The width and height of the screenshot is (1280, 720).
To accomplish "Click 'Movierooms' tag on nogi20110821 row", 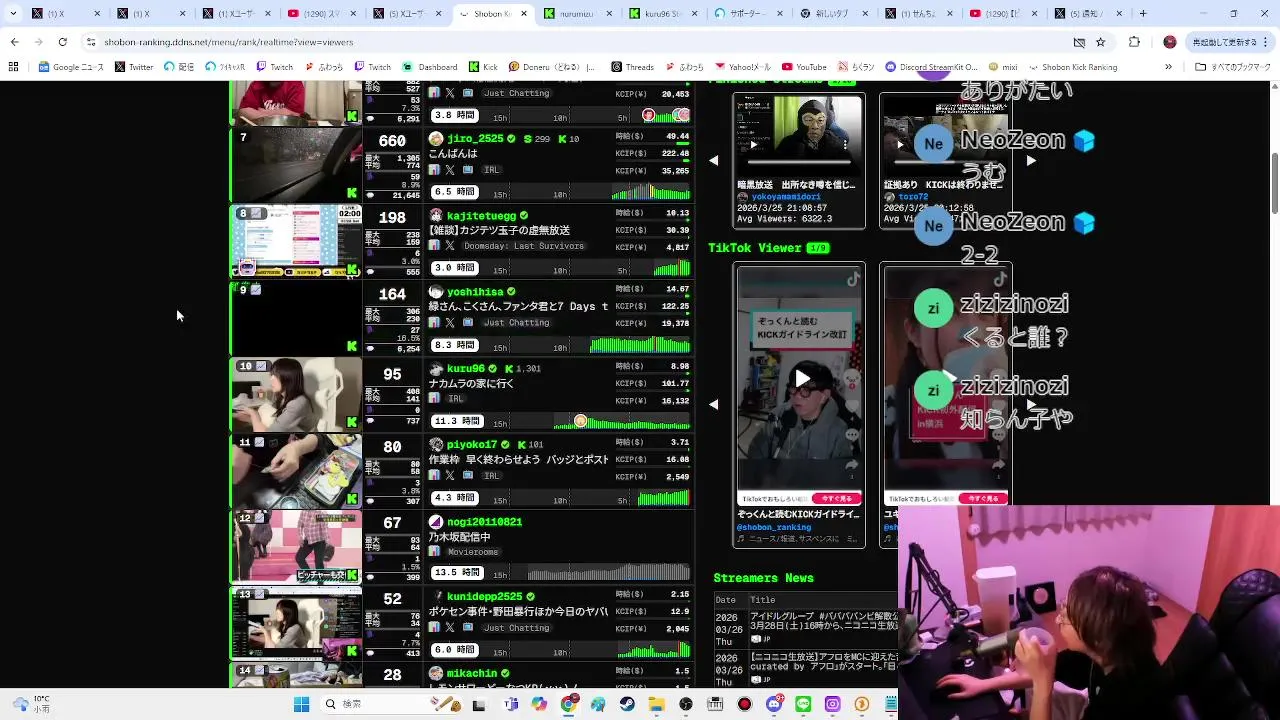I will [x=473, y=552].
